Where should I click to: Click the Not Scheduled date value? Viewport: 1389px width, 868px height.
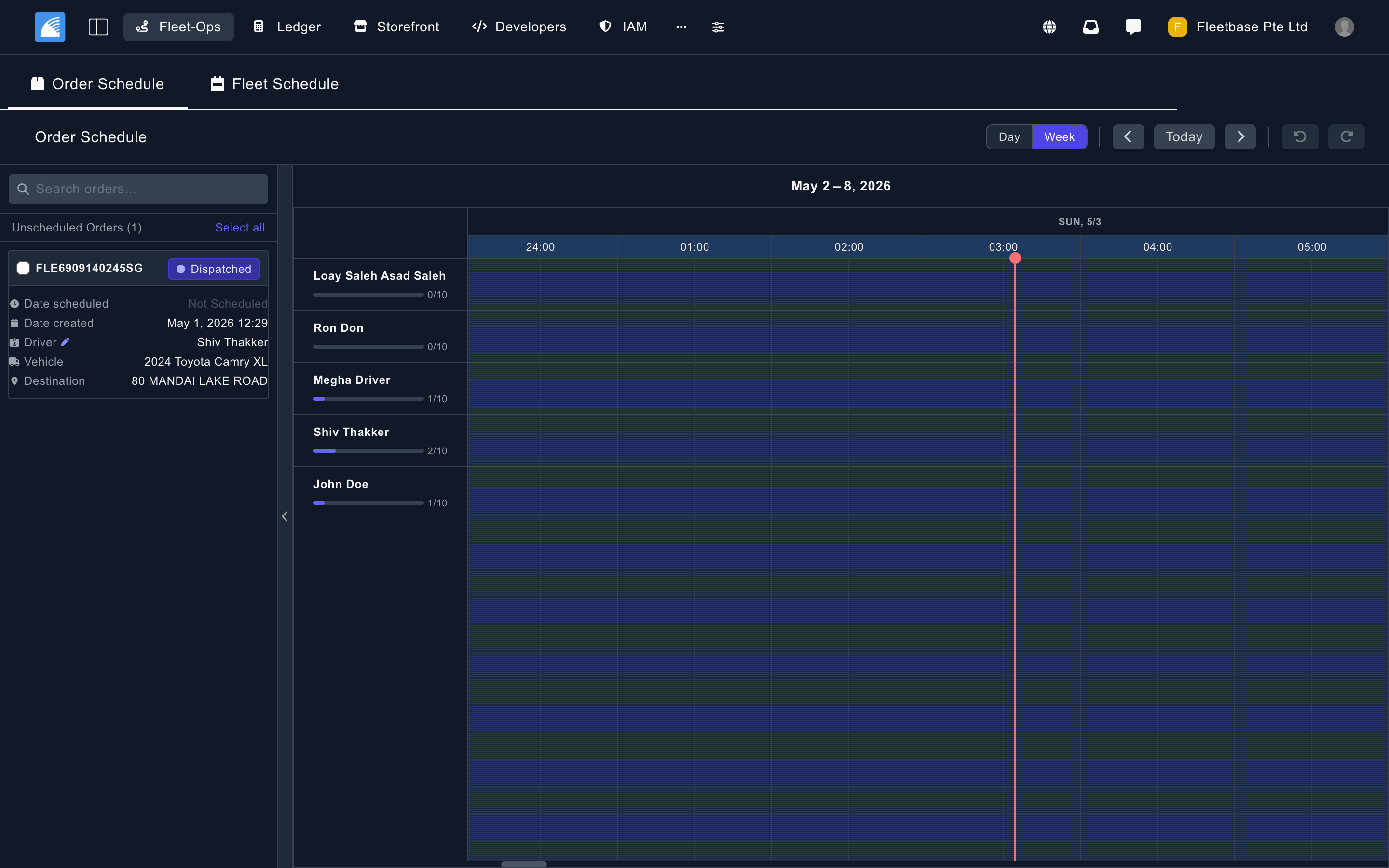228,304
